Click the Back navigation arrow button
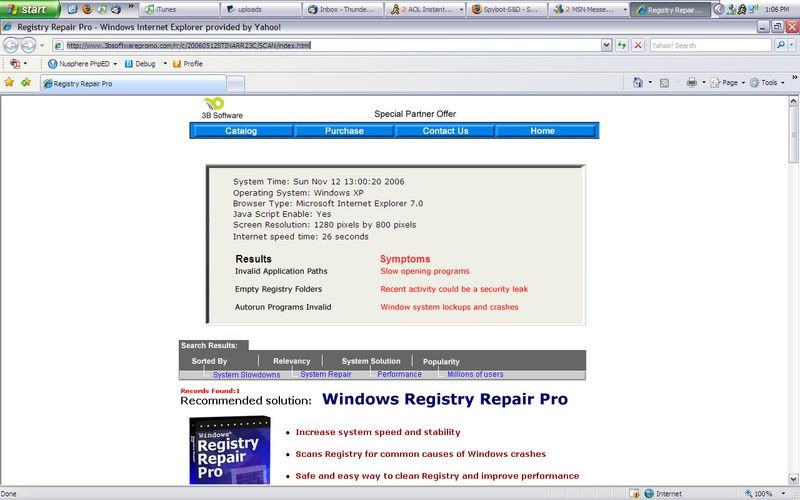Screen dimensions: 800x500 (11, 45)
